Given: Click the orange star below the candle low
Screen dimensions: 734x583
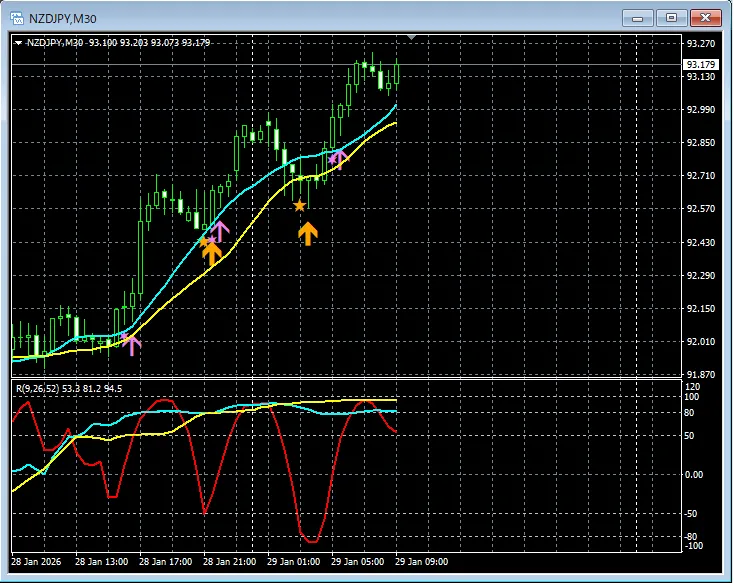Looking at the screenshot, I should point(299,205).
